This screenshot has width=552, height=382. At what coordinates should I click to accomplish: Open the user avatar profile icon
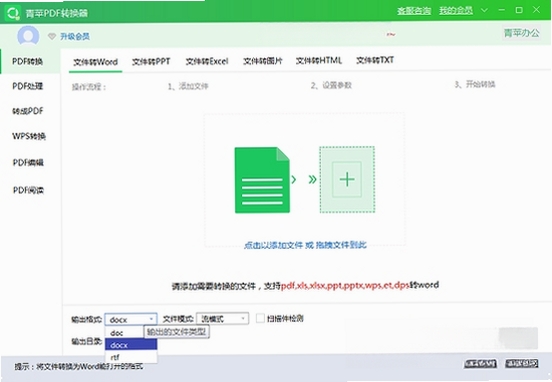pos(28,35)
